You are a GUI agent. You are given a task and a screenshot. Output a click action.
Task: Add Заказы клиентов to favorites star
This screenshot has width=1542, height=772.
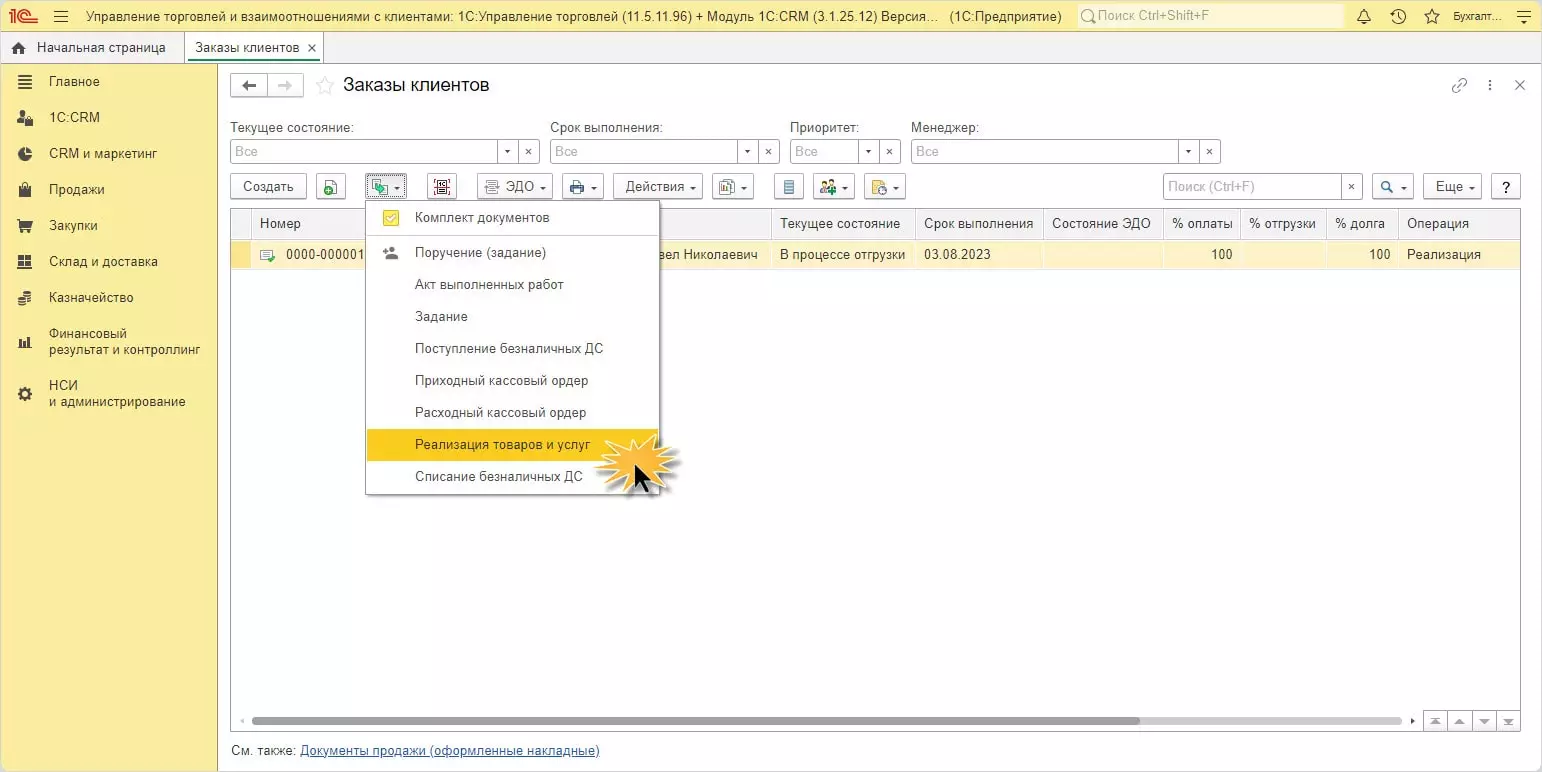(324, 86)
